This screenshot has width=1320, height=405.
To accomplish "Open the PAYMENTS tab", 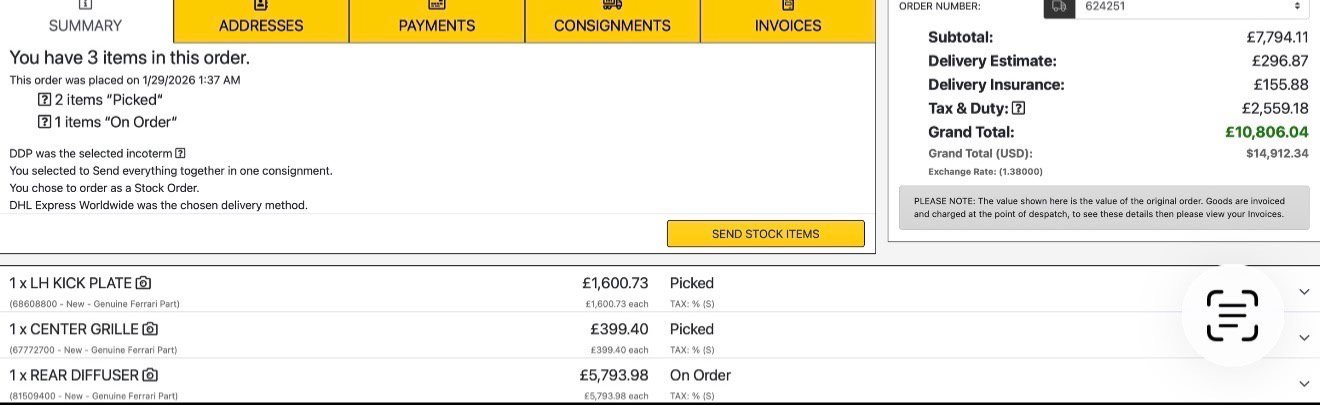I will pyautogui.click(x=437, y=21).
